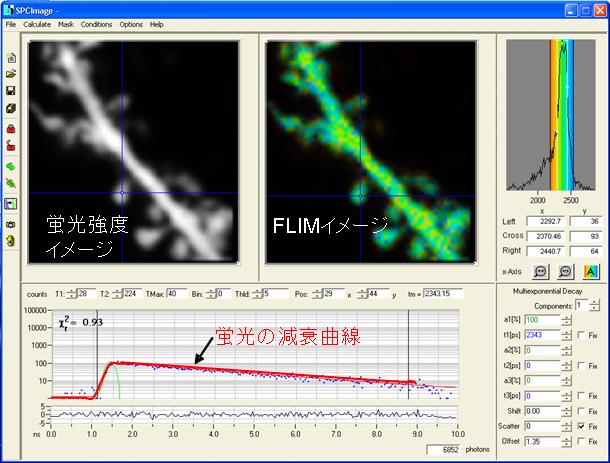610x463 pixels.
Task: Click the rainbow 'A' color autoscale button
Action: 590,271
